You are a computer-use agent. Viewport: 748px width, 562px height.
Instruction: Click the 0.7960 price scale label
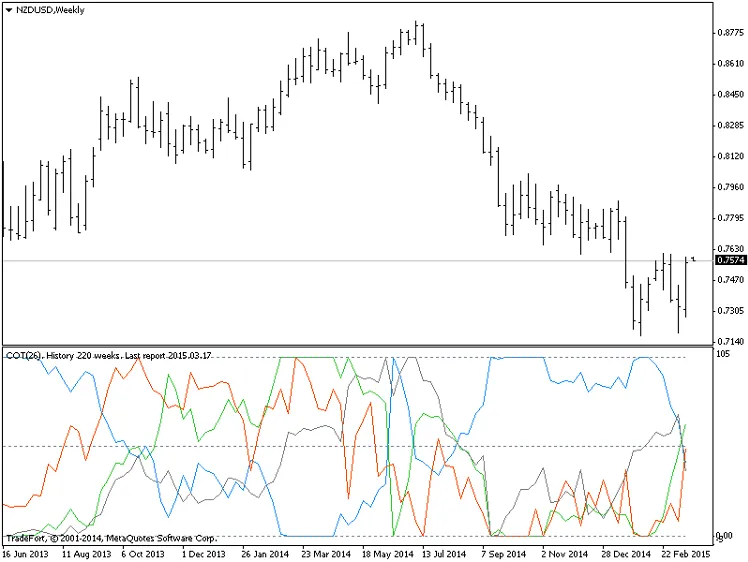tap(730, 187)
